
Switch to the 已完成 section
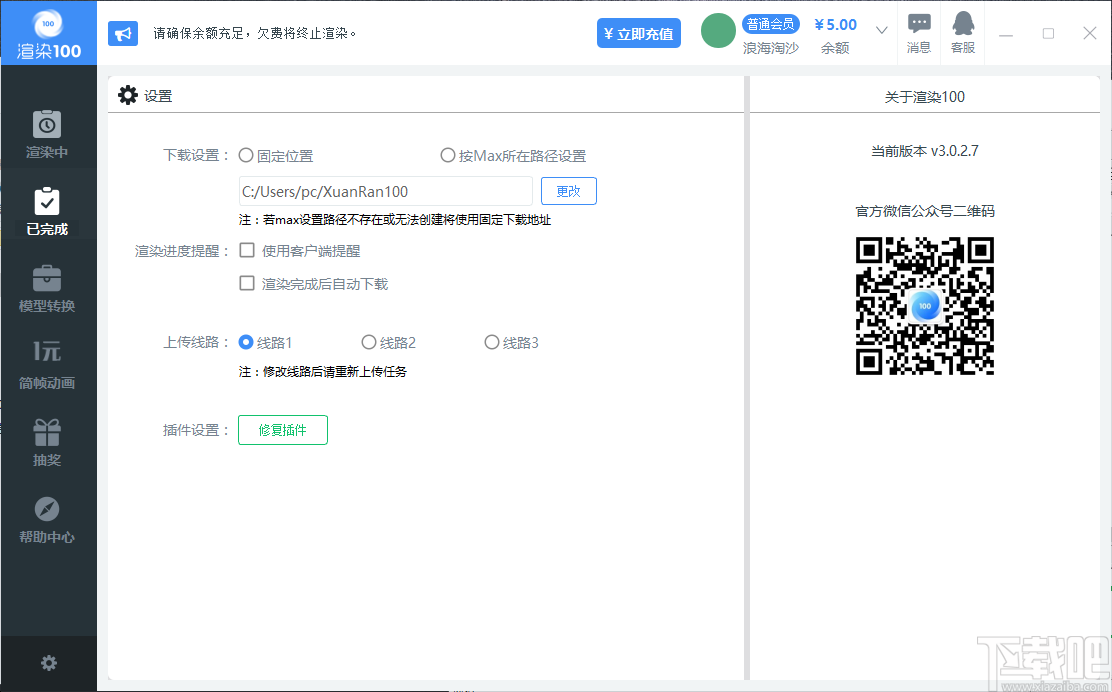[x=47, y=210]
